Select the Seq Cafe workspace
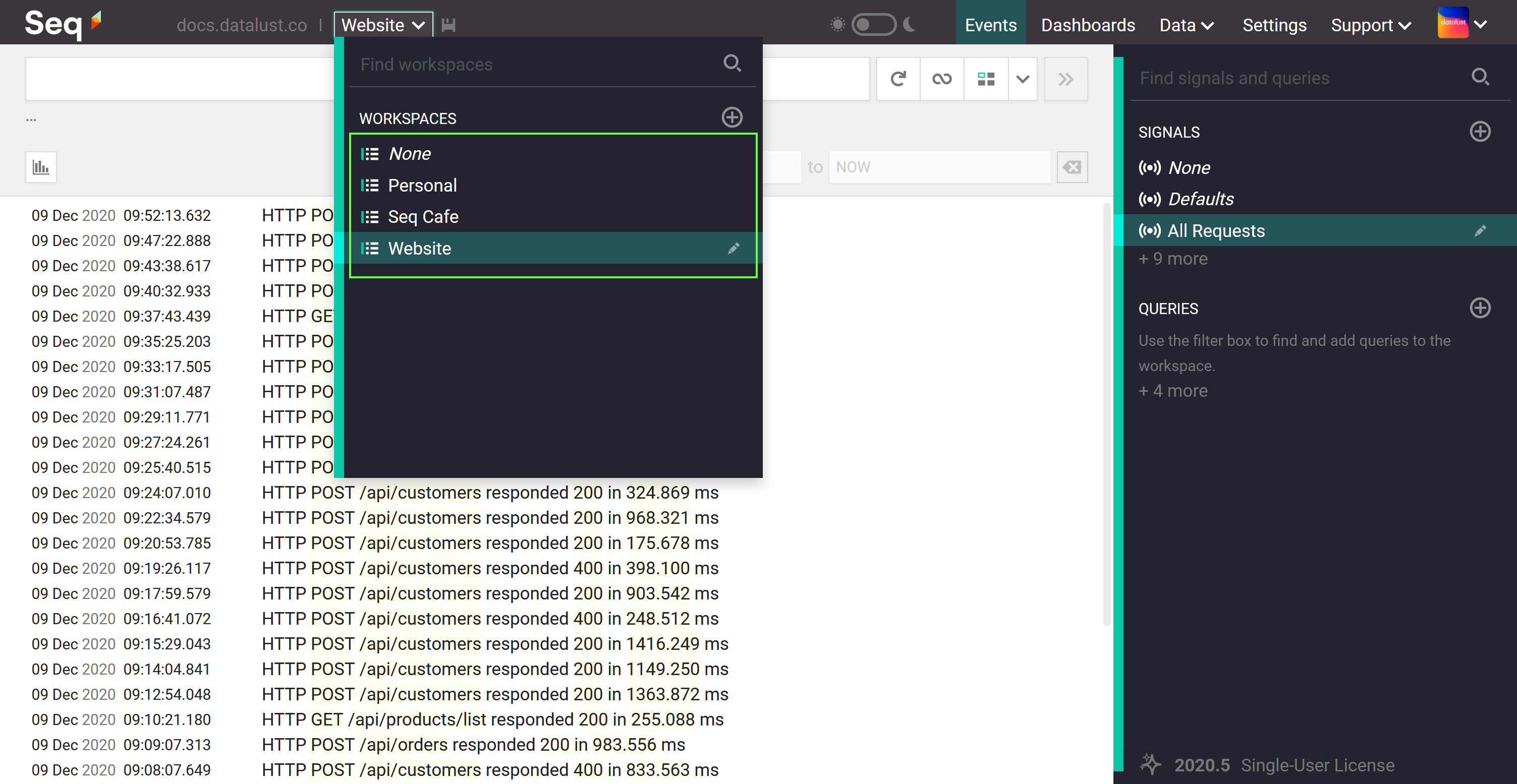This screenshot has height=784, width=1517. [423, 217]
